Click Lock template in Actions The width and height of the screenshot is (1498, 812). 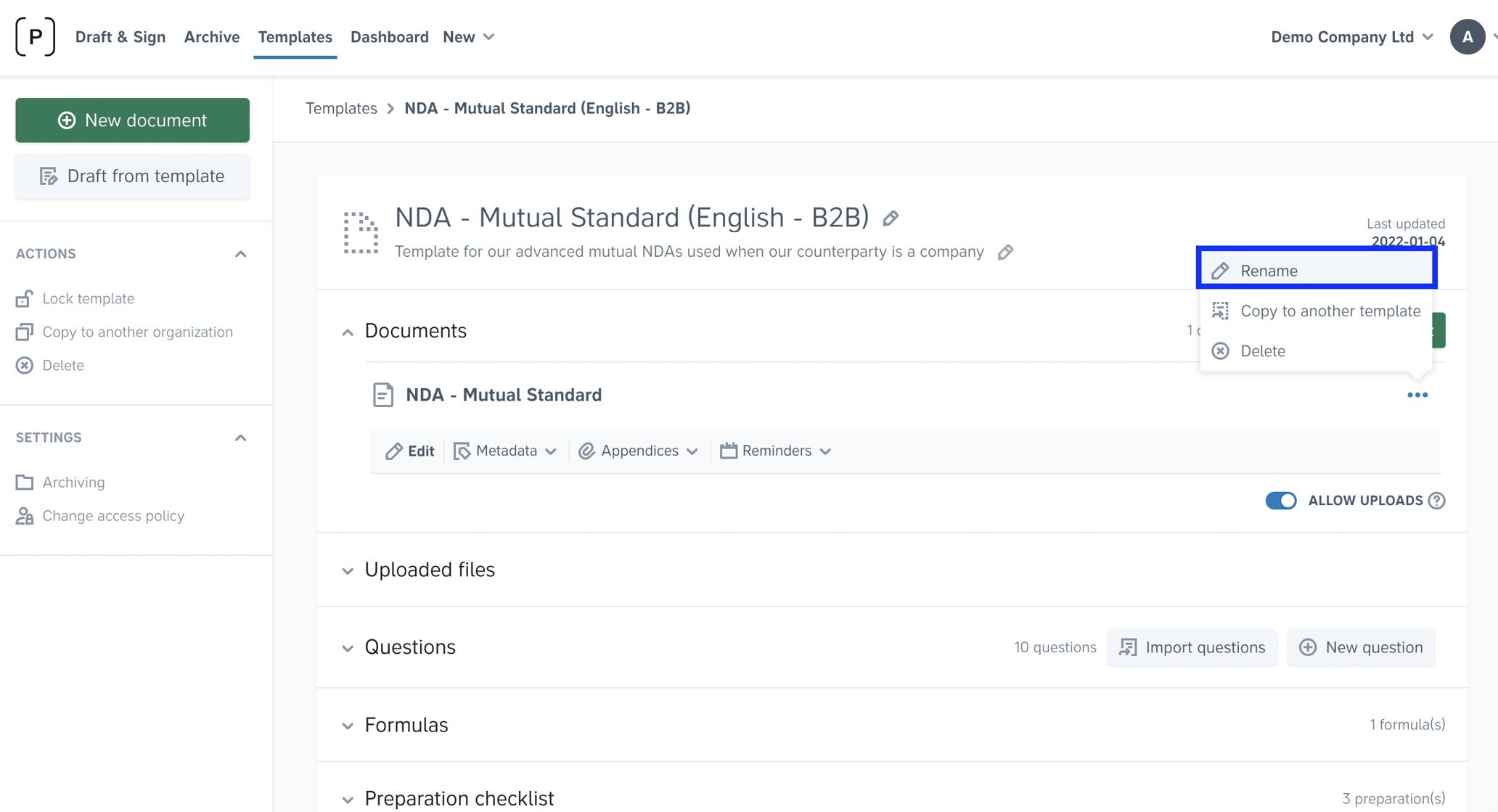(88, 299)
